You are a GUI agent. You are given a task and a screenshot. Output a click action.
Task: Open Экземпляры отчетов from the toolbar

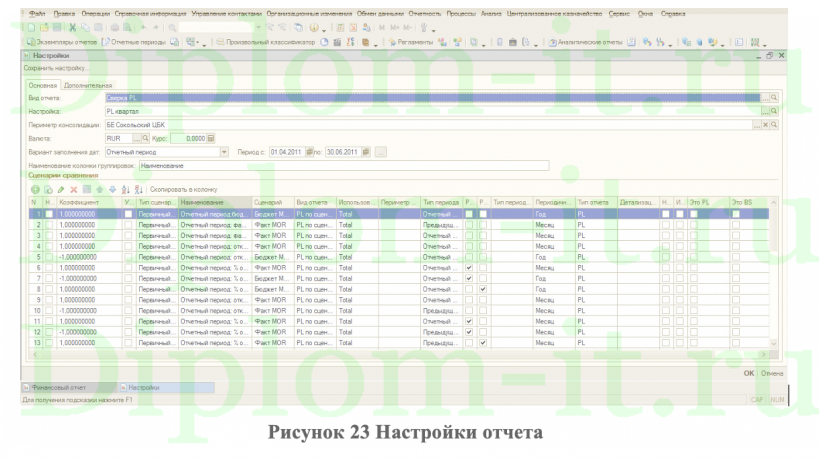pyautogui.click(x=62, y=42)
